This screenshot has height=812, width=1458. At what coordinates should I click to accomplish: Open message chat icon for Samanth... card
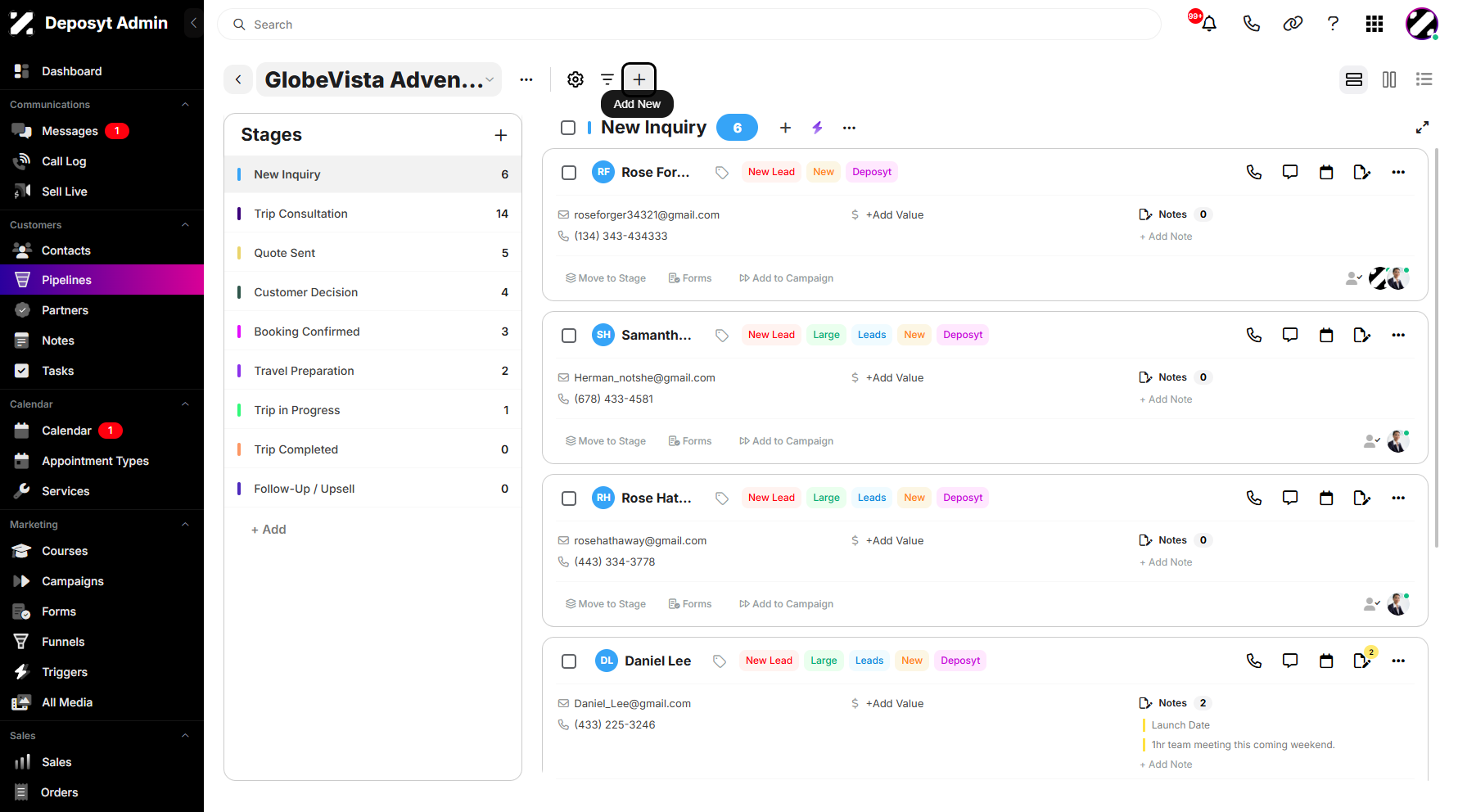coord(1290,335)
